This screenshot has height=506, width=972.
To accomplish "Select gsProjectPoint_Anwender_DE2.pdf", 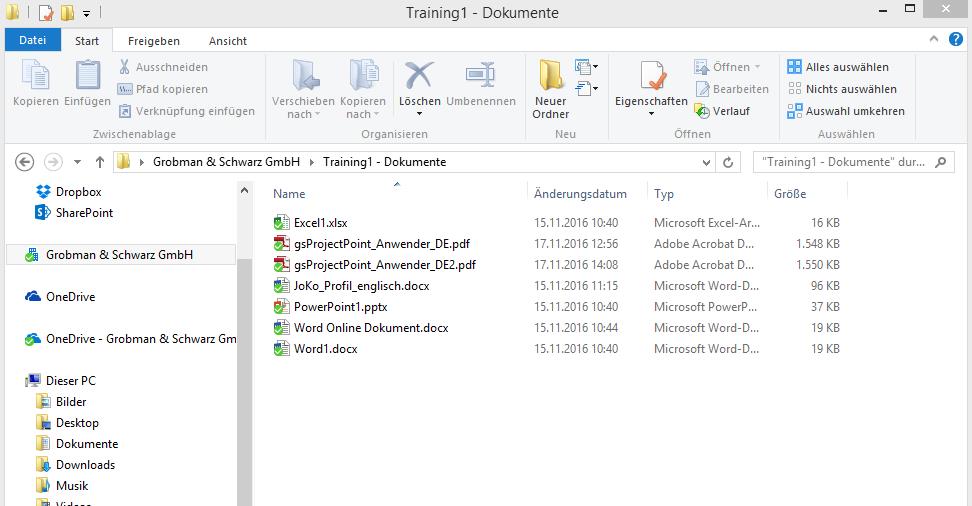I will click(x=375, y=265).
